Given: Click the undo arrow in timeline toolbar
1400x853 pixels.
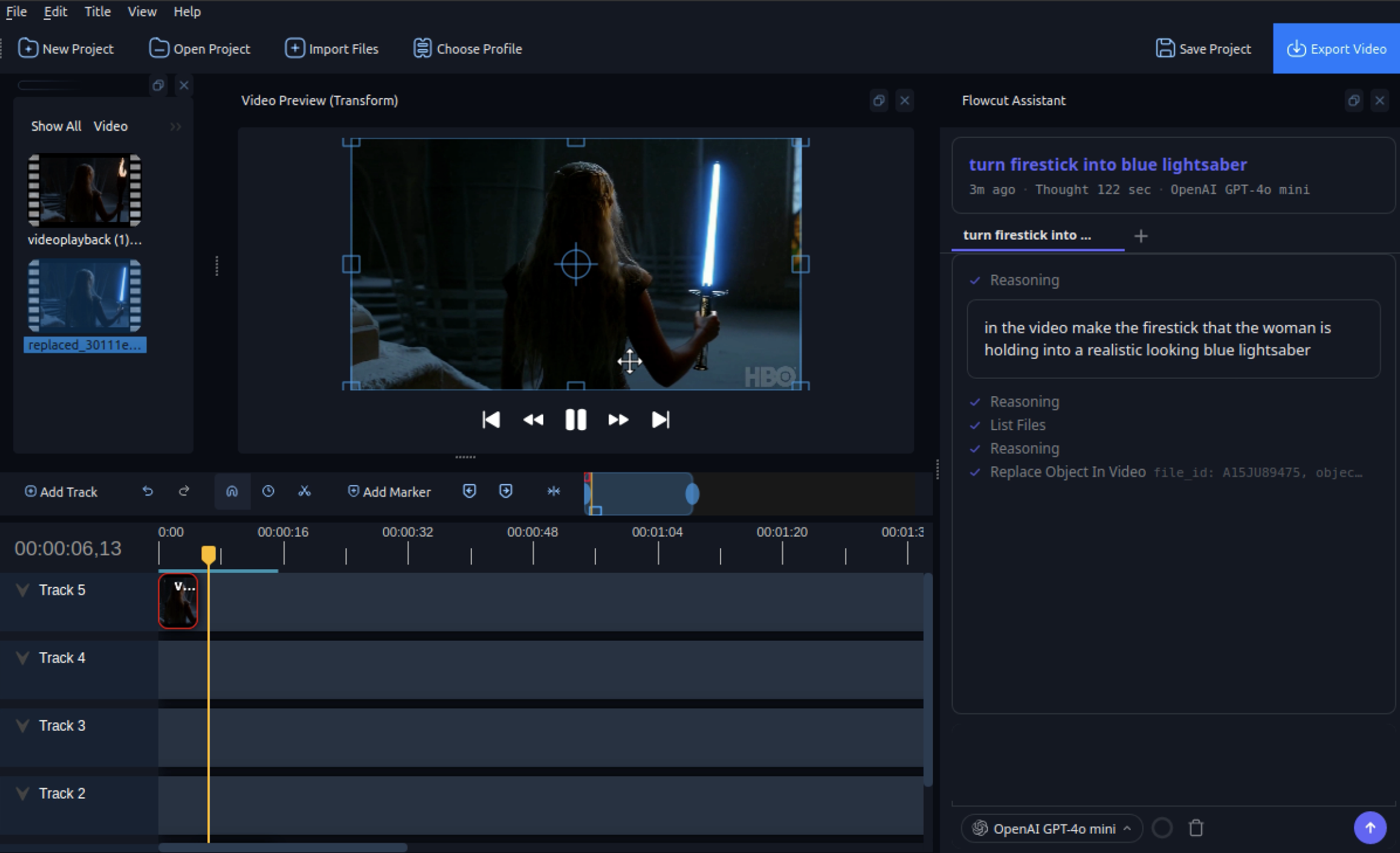Looking at the screenshot, I should (x=148, y=491).
